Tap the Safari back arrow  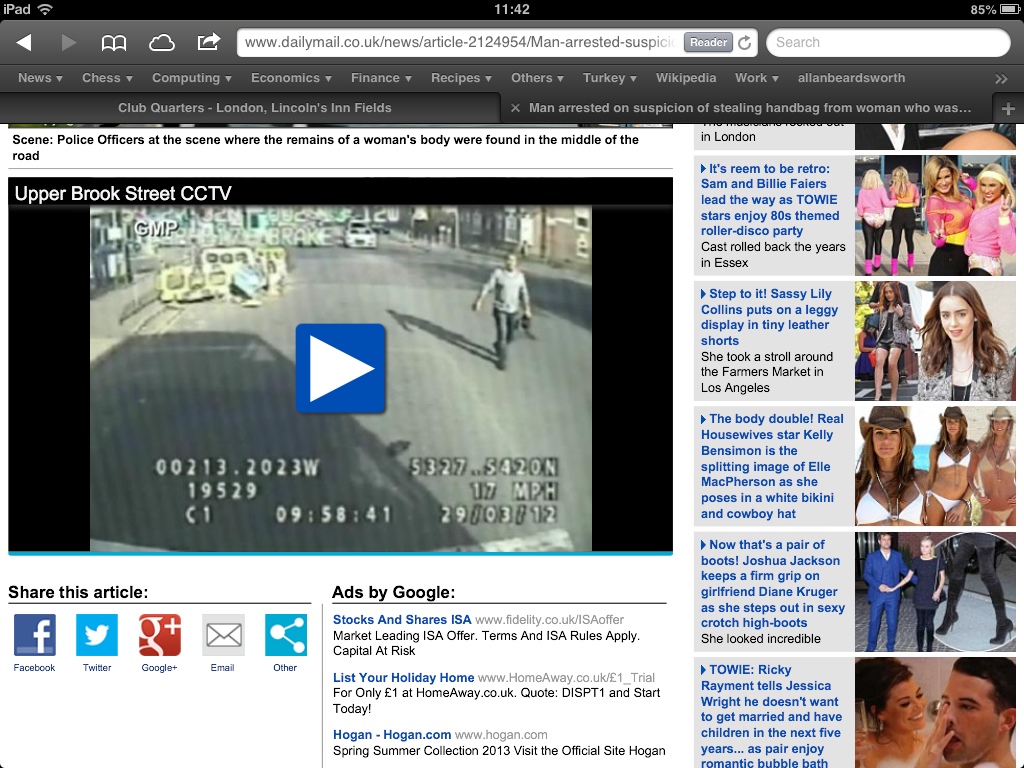pyautogui.click(x=24, y=42)
